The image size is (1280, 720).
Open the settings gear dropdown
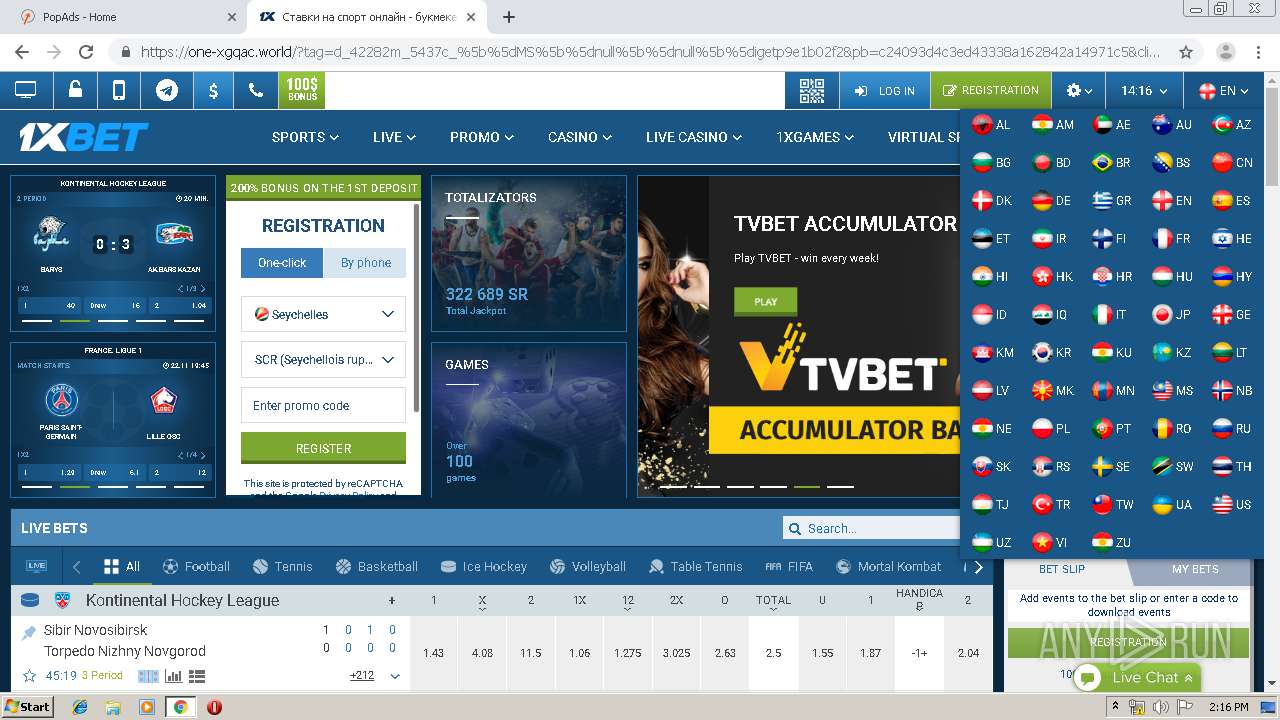(1079, 90)
